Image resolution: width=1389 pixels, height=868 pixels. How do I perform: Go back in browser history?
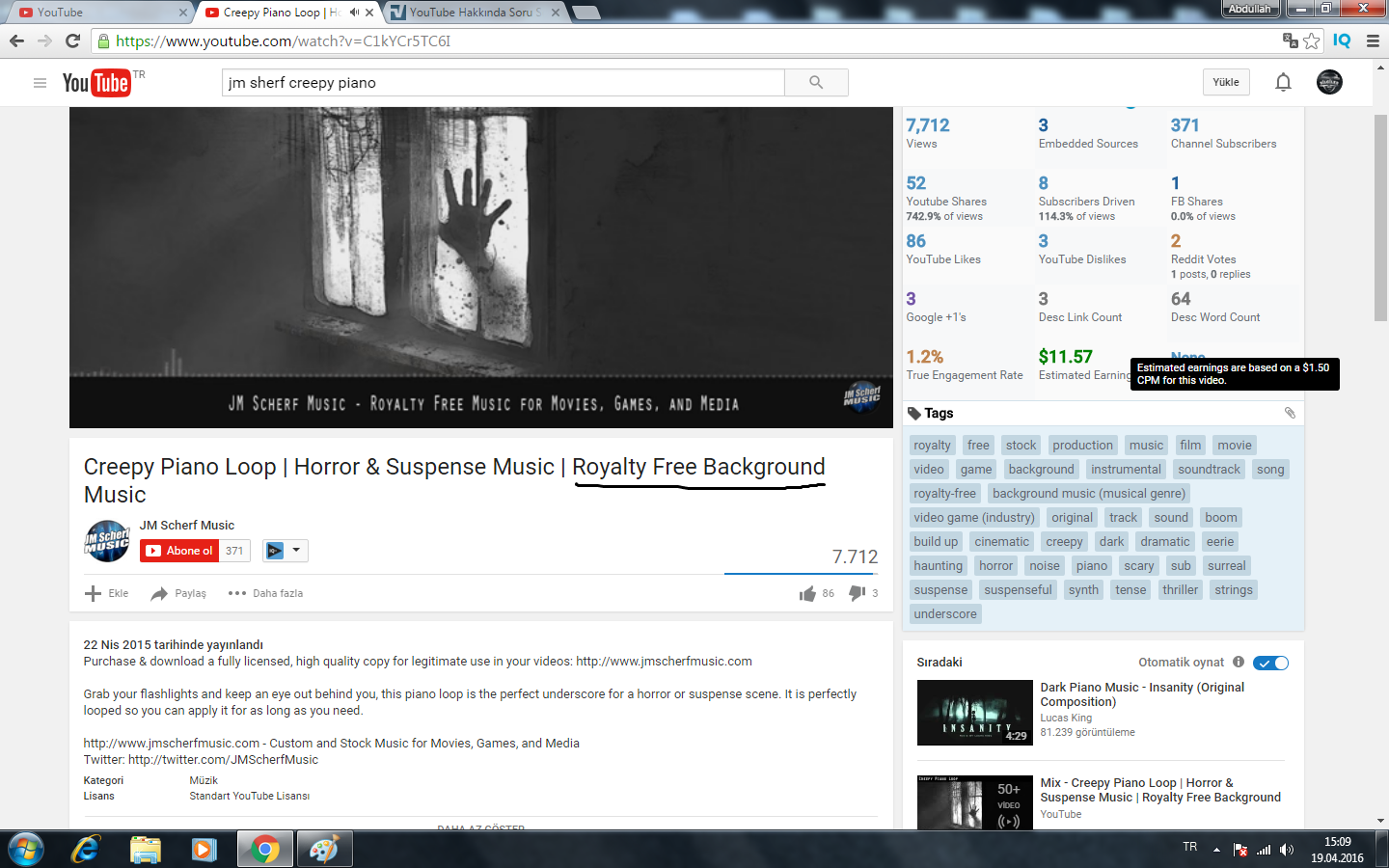[16, 41]
